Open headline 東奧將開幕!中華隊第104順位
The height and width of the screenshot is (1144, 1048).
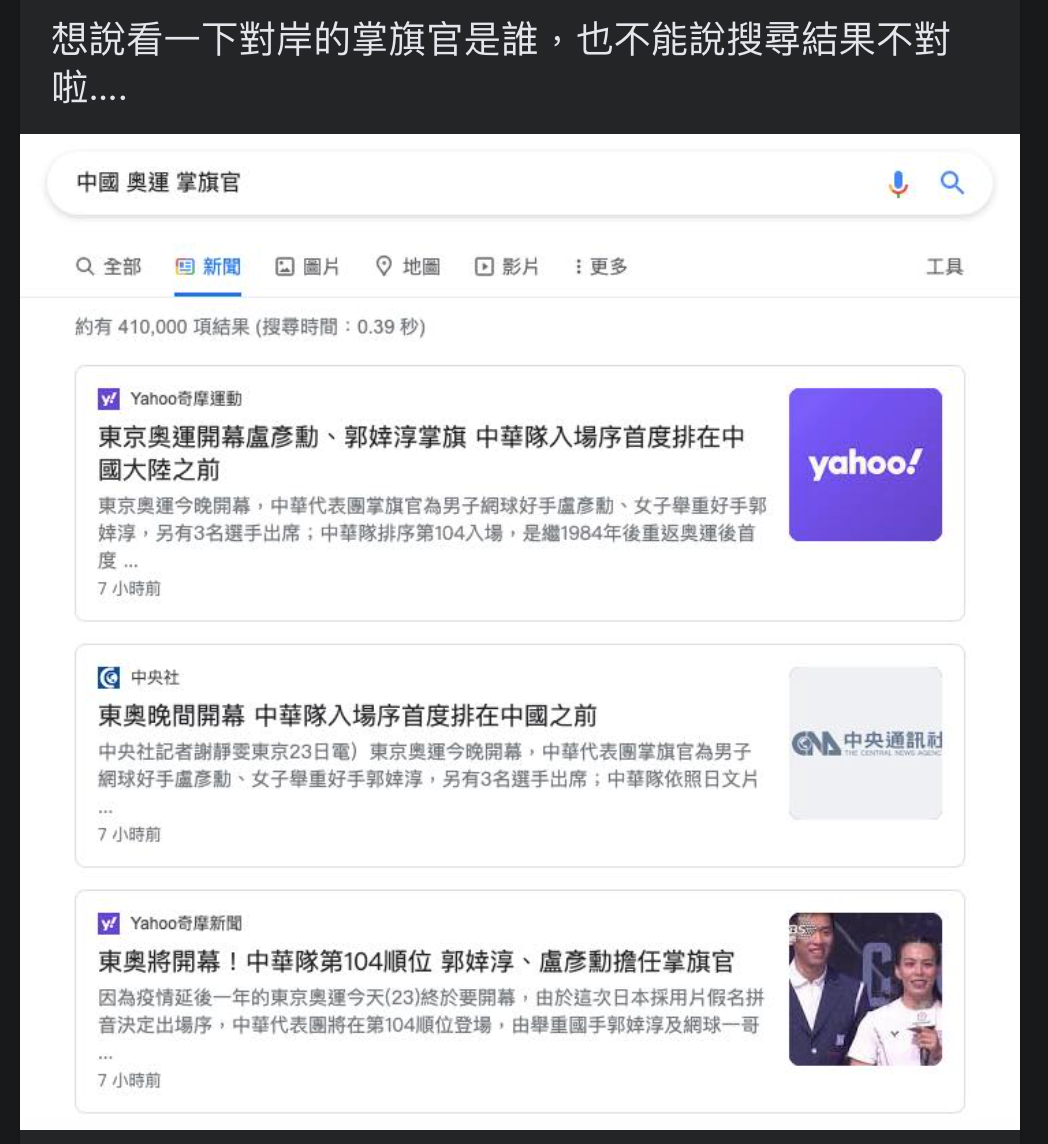416,962
